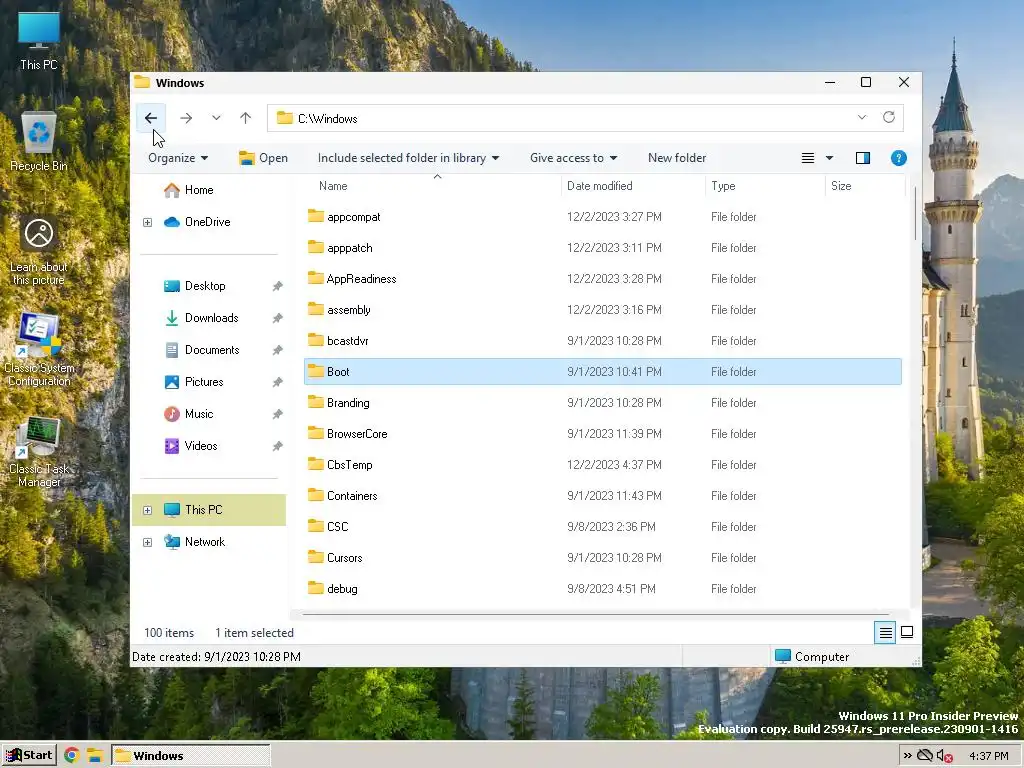
Task: Select the CbsTemp folder row
Action: coord(603,465)
